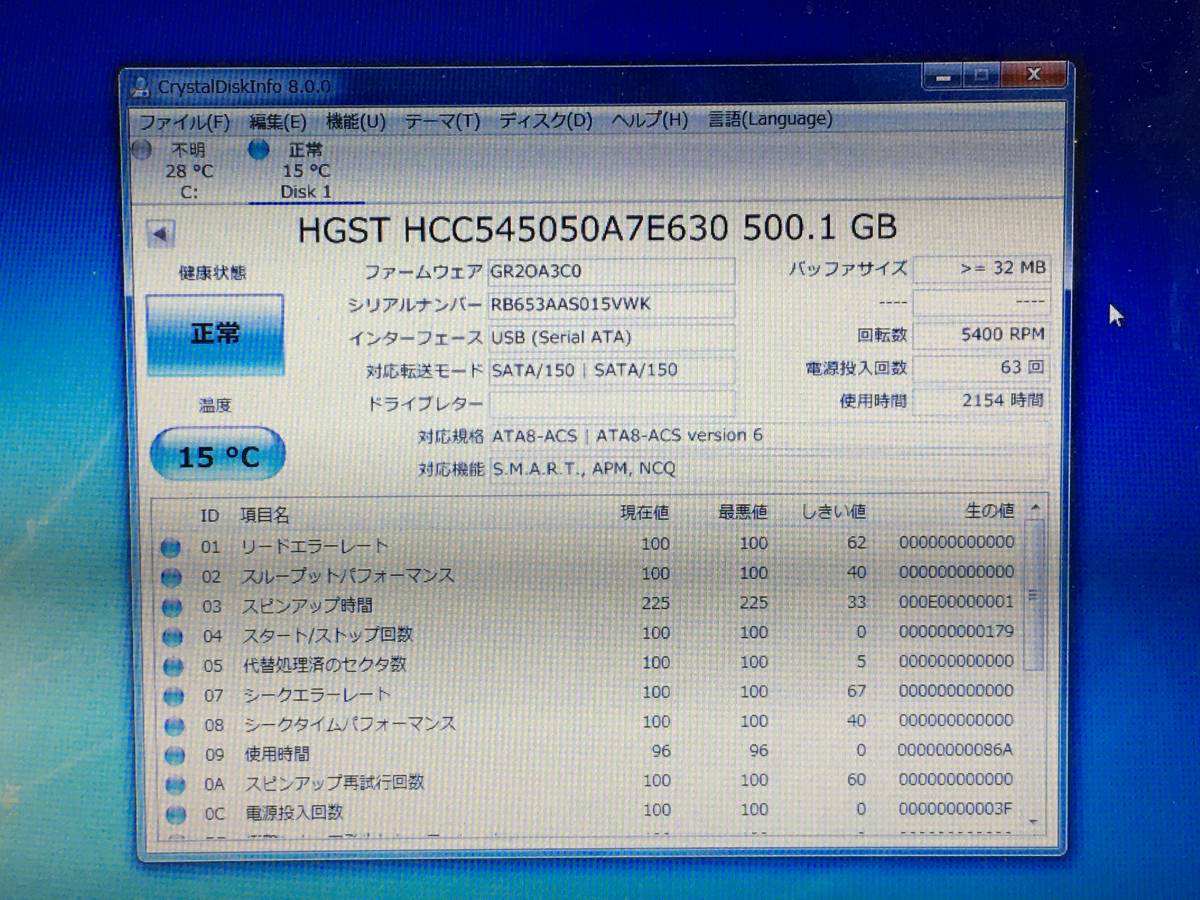Open the テーマ(T) menu
Screen dimensions: 1200x900
[x=442, y=122]
